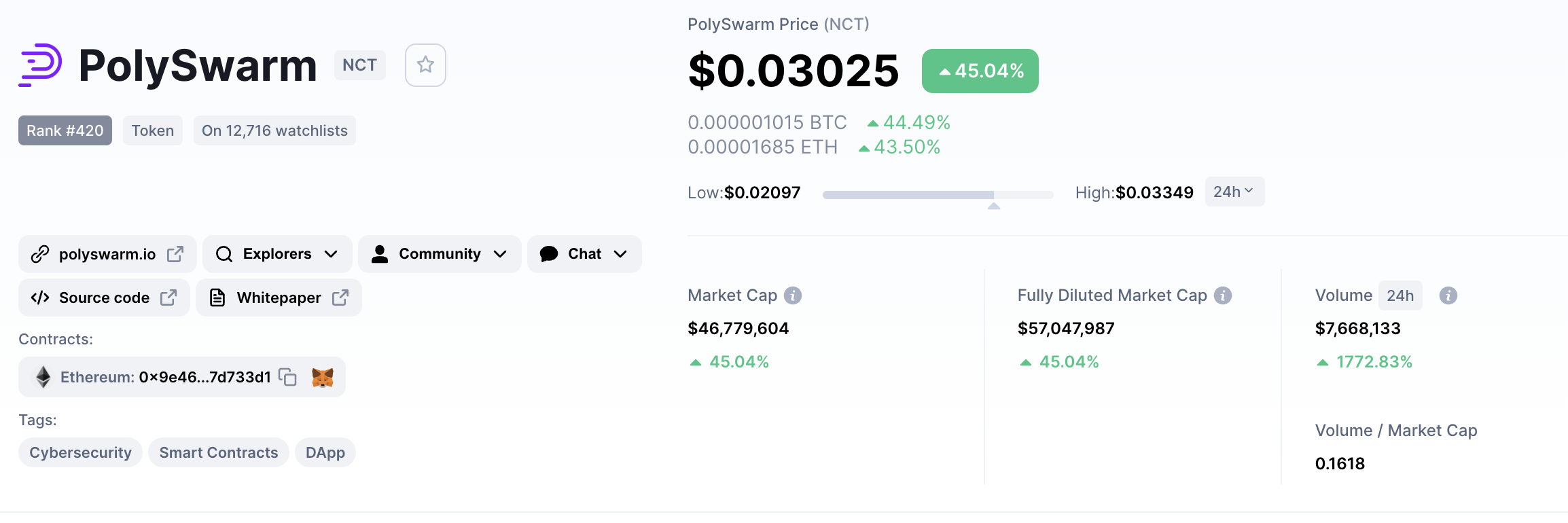The width and height of the screenshot is (1568, 523).
Task: Click the Market Cap info icon
Action: (793, 295)
